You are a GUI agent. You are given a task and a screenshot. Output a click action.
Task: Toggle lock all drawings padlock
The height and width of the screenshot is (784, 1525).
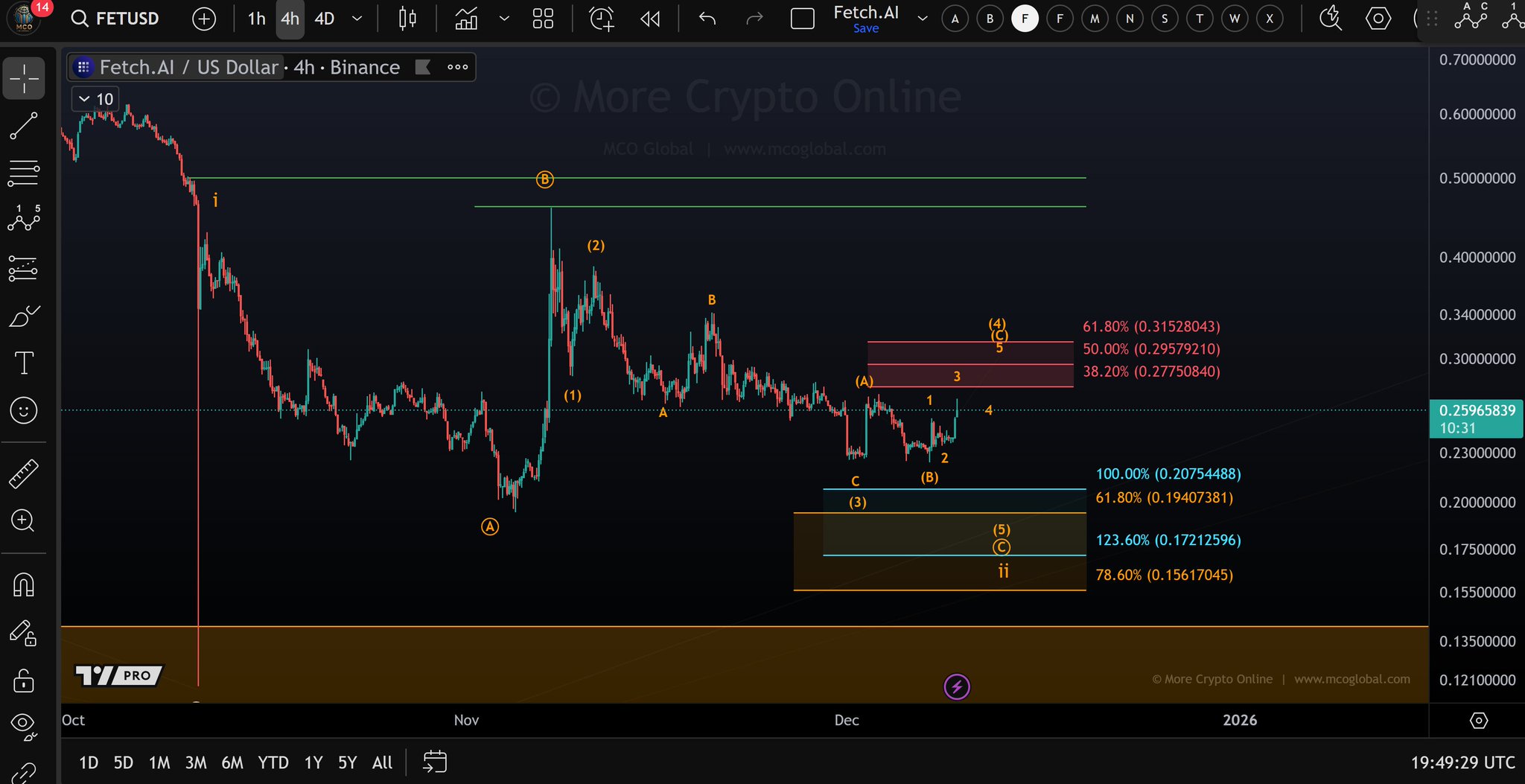click(23, 681)
